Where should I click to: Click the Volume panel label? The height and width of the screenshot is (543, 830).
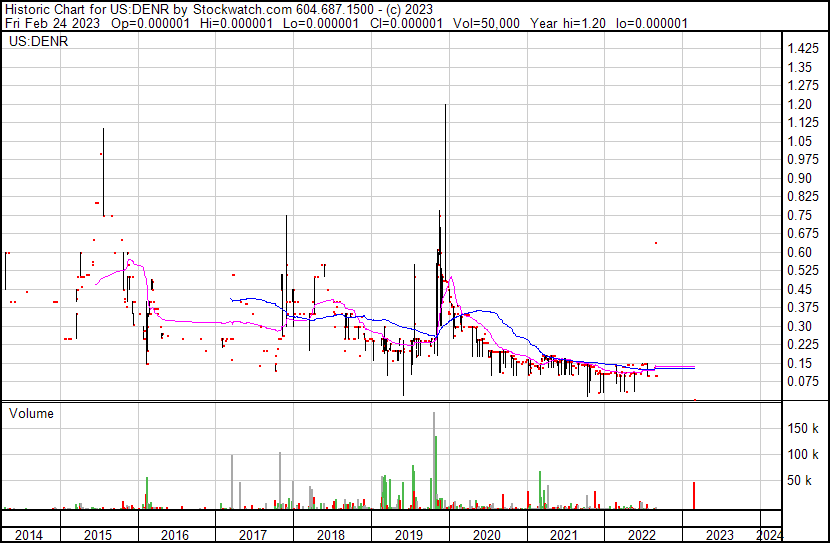pos(31,413)
